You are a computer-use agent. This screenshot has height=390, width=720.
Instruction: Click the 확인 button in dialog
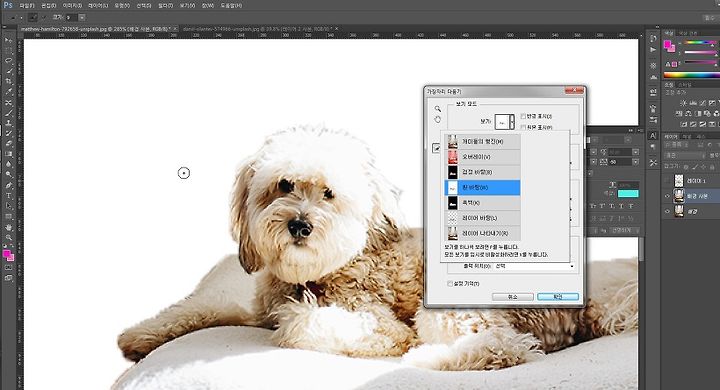558,297
